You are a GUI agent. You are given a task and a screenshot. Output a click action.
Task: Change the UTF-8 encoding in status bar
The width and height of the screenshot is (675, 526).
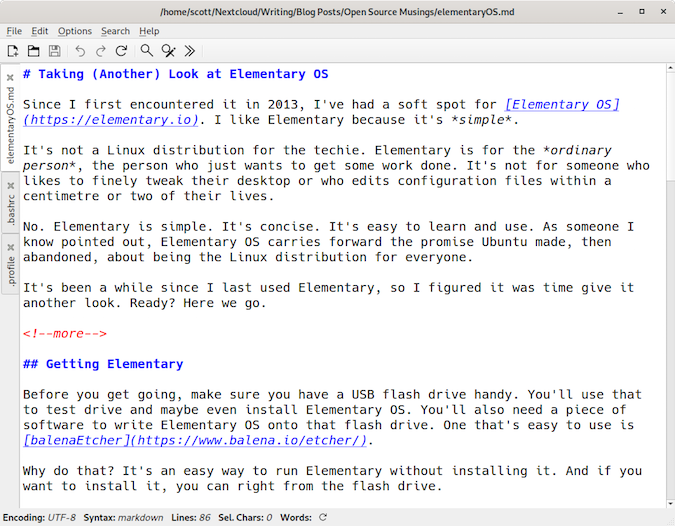coord(60,517)
